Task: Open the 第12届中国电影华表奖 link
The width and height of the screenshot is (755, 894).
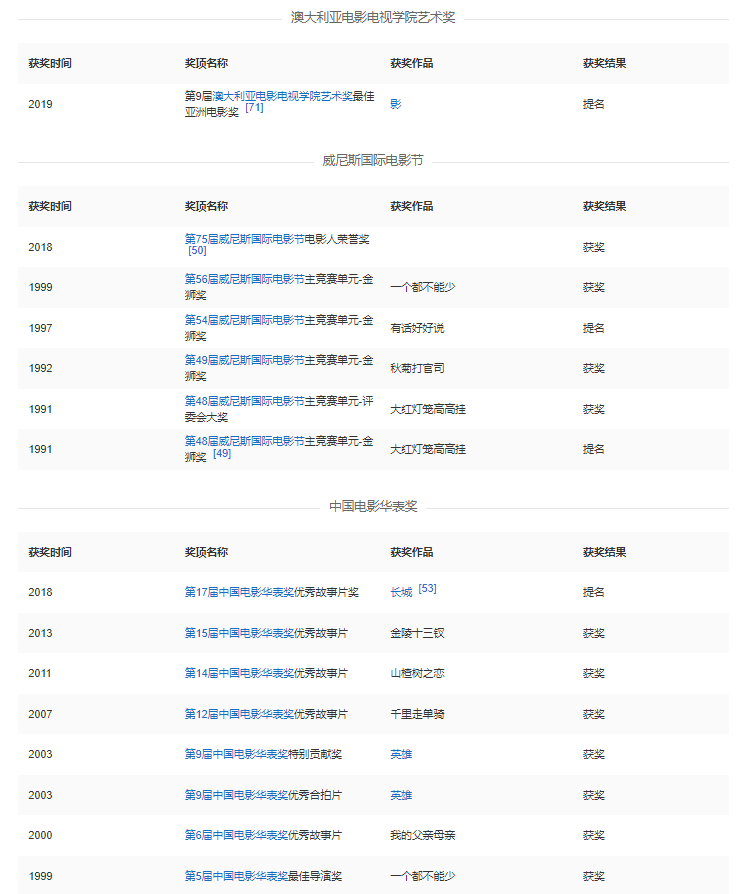Action: tap(239, 714)
